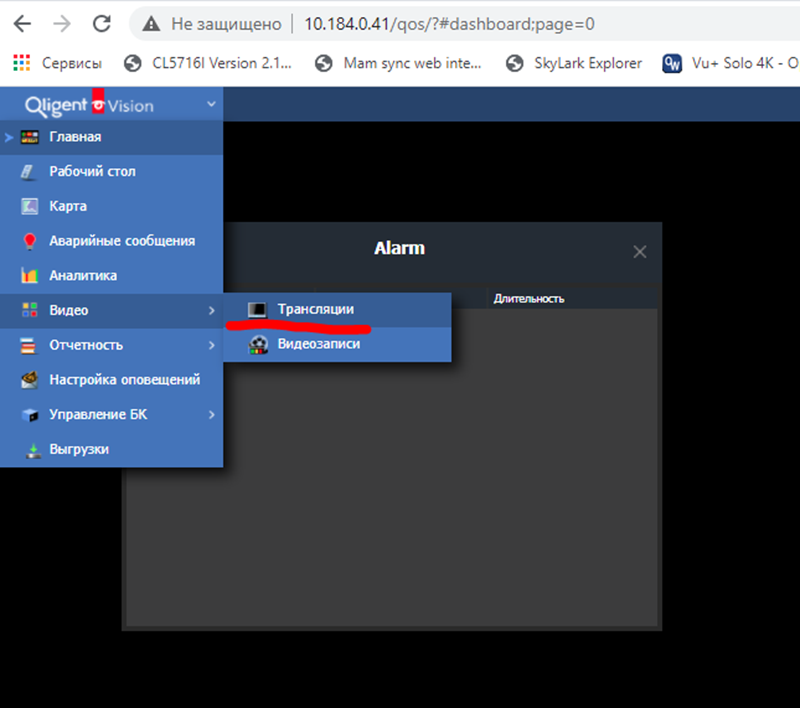The height and width of the screenshot is (708, 800).
Task: Open CL5716I Version bookmark
Action: pos(208,63)
